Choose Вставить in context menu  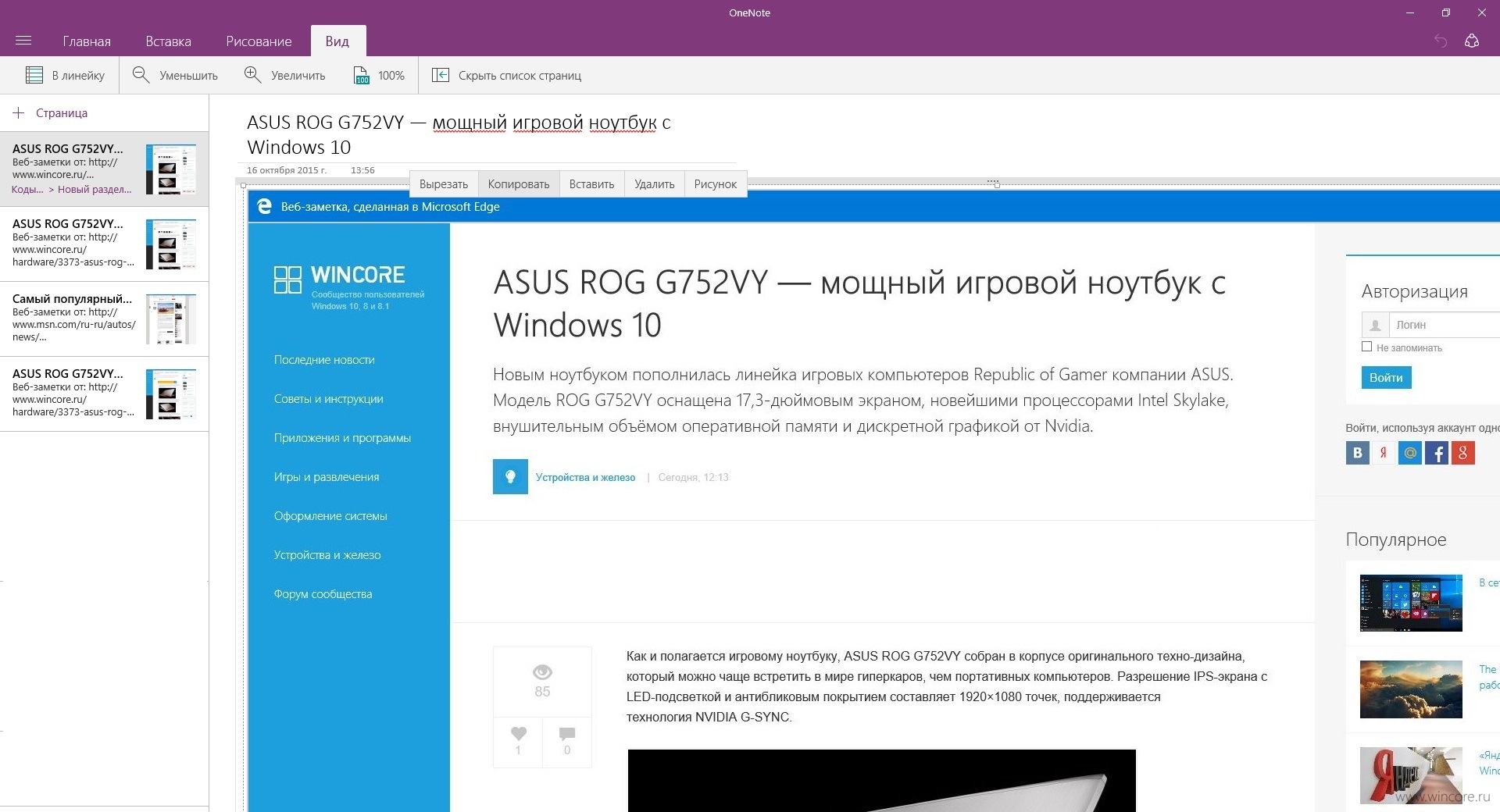(591, 184)
